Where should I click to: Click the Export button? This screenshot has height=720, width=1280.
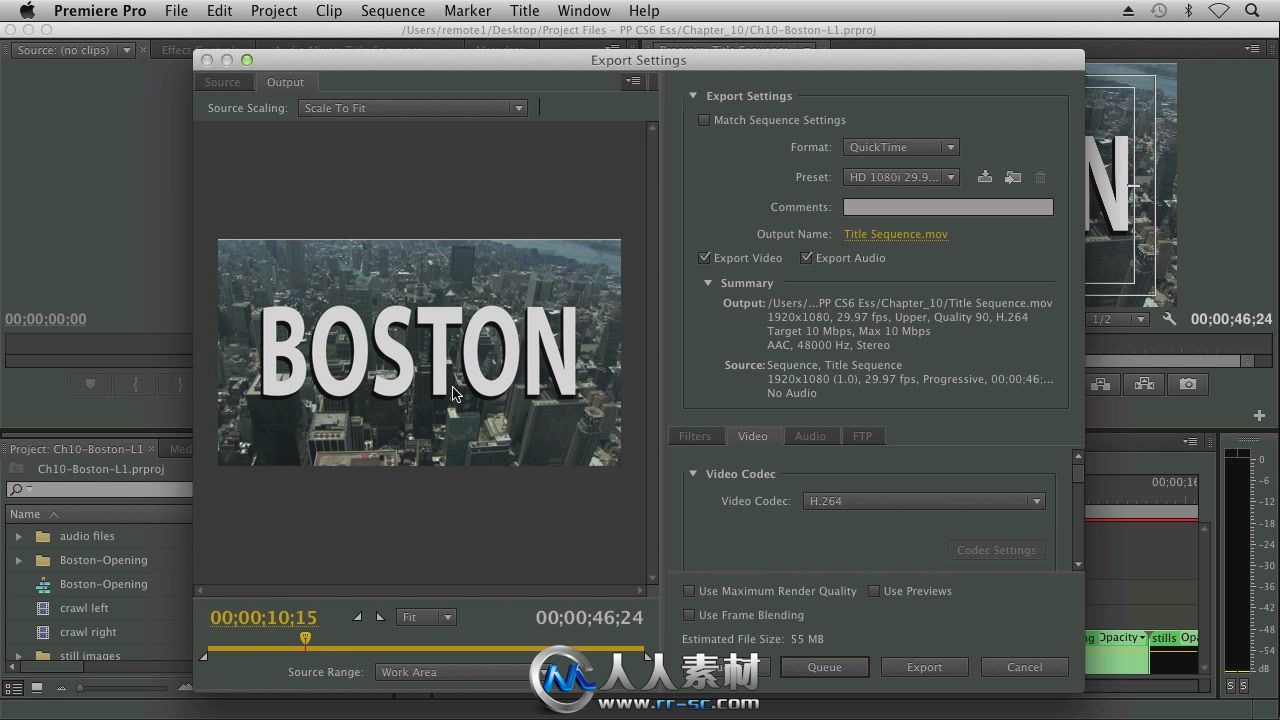pos(925,667)
